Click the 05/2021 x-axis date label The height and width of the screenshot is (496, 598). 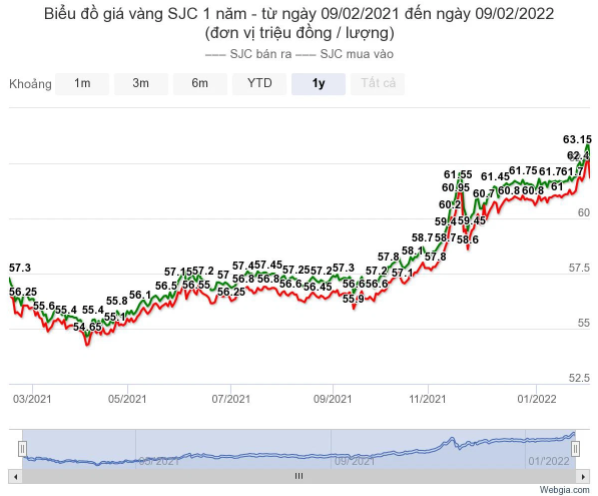tap(127, 399)
